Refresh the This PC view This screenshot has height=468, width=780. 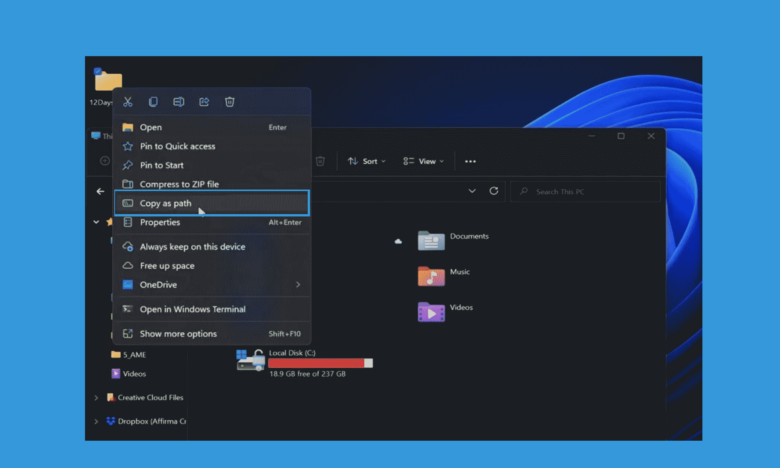(x=493, y=191)
